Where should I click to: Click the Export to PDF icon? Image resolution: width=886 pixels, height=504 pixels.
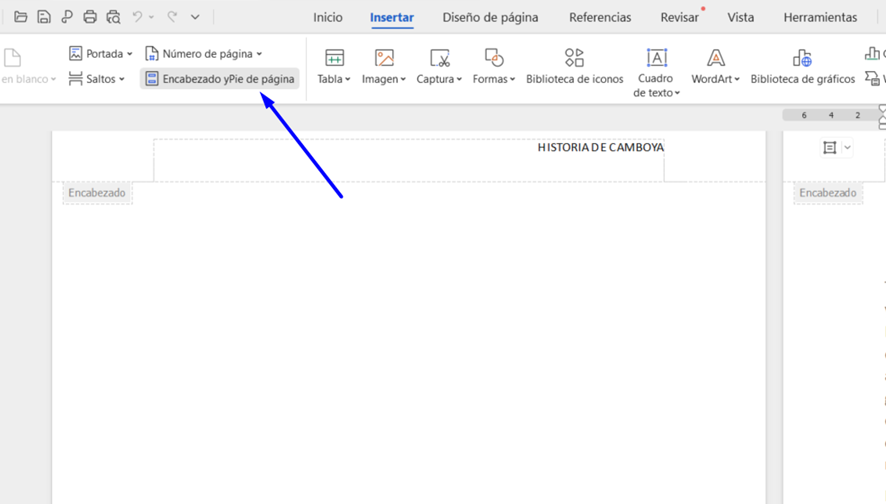coord(67,17)
